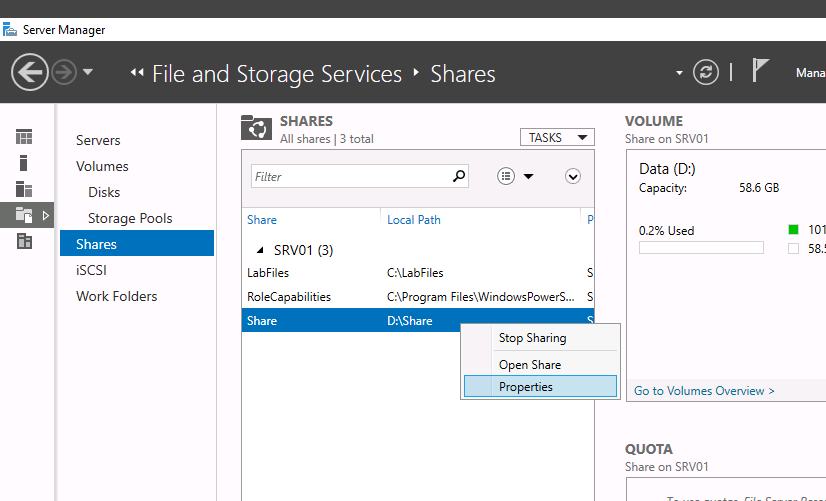Click the search magnifier in Filter box

(459, 176)
